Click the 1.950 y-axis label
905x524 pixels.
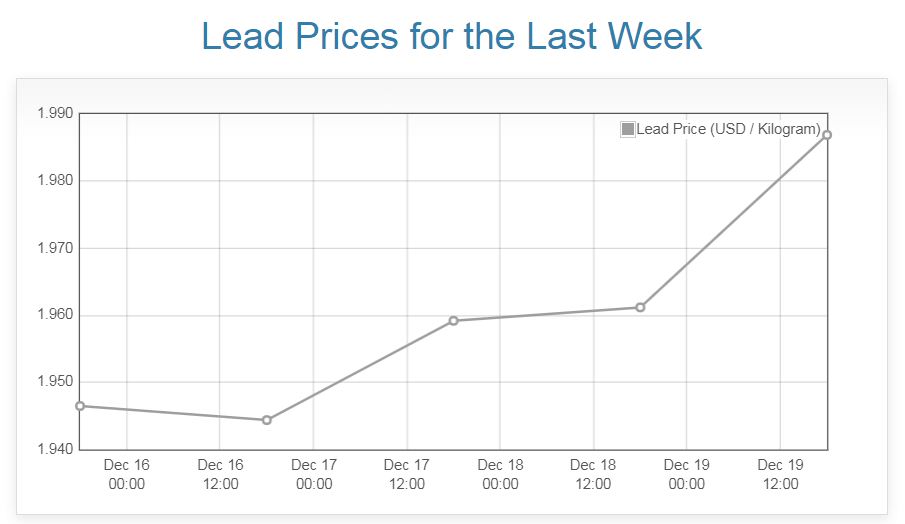pyautogui.click(x=55, y=382)
